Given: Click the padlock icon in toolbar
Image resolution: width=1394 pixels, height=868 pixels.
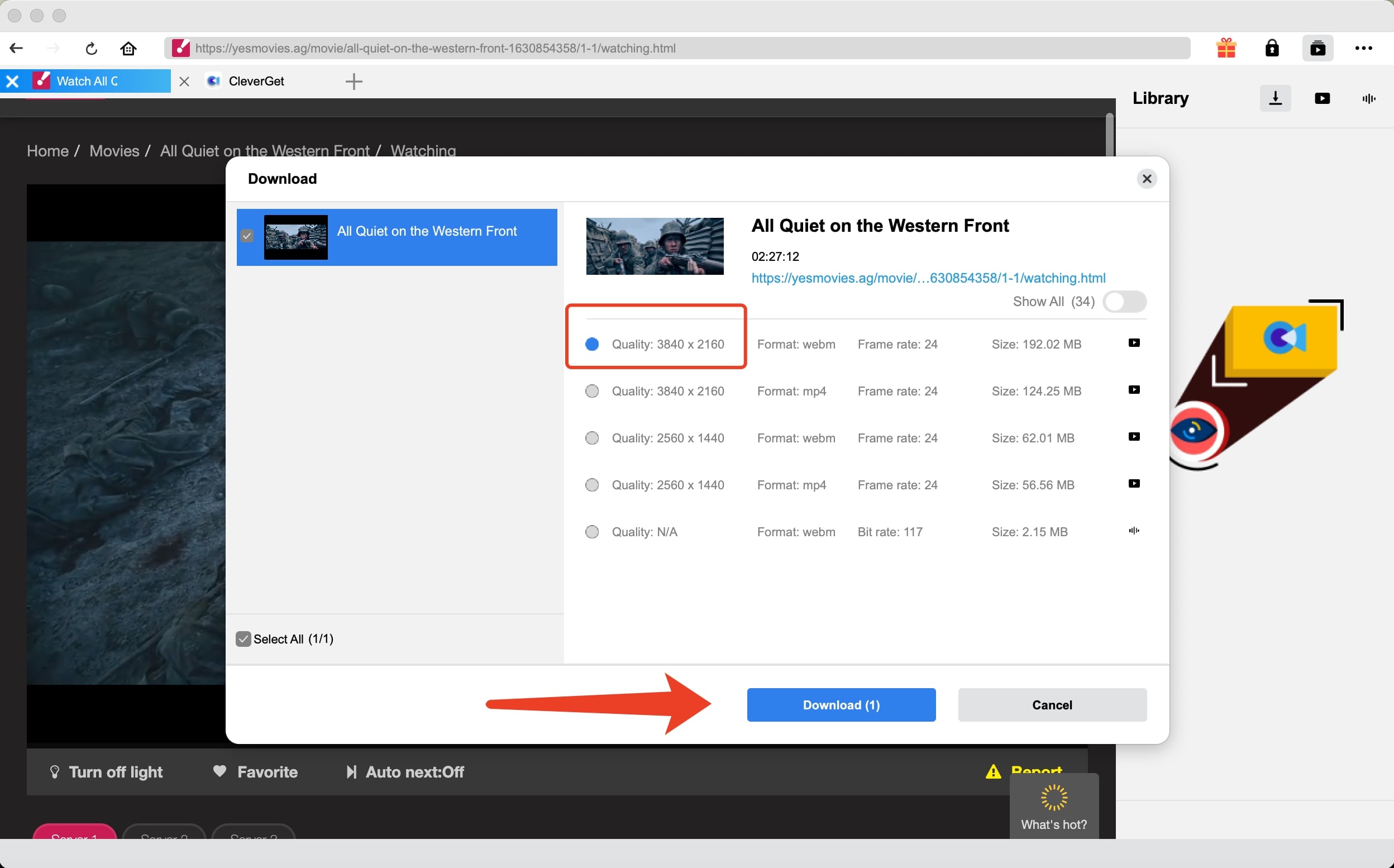Looking at the screenshot, I should [1272, 48].
